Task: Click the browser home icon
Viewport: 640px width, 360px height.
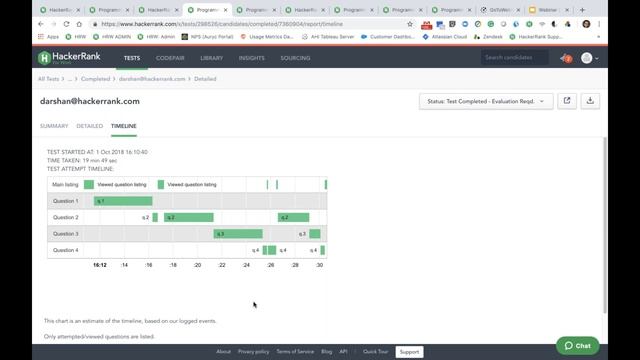Action: [x=79, y=24]
